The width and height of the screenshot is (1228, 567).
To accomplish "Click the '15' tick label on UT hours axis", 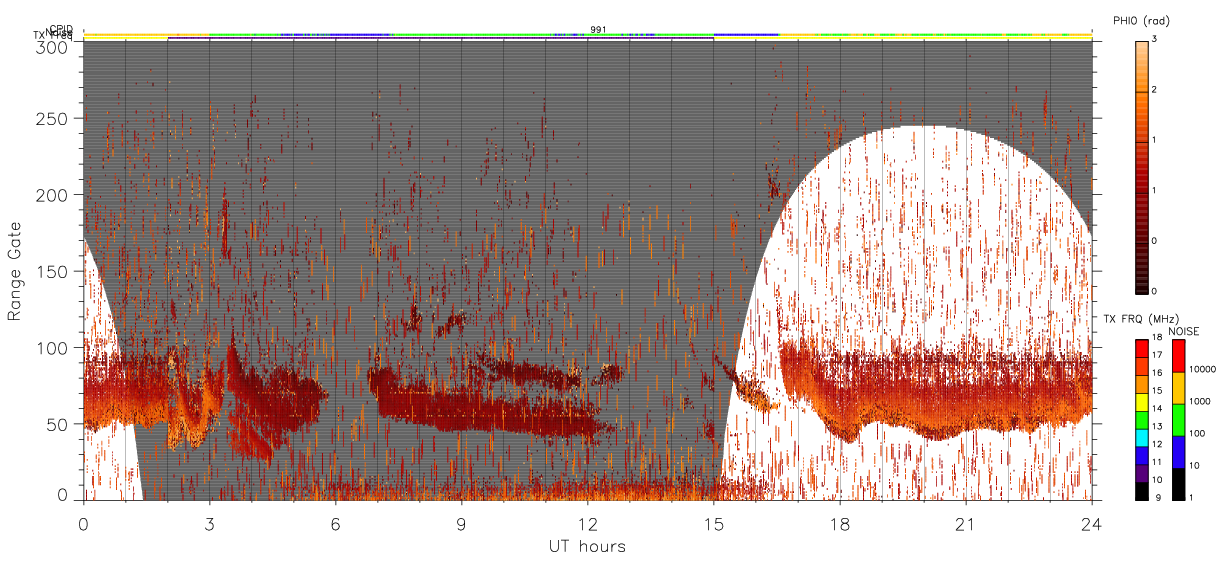I will (x=714, y=524).
